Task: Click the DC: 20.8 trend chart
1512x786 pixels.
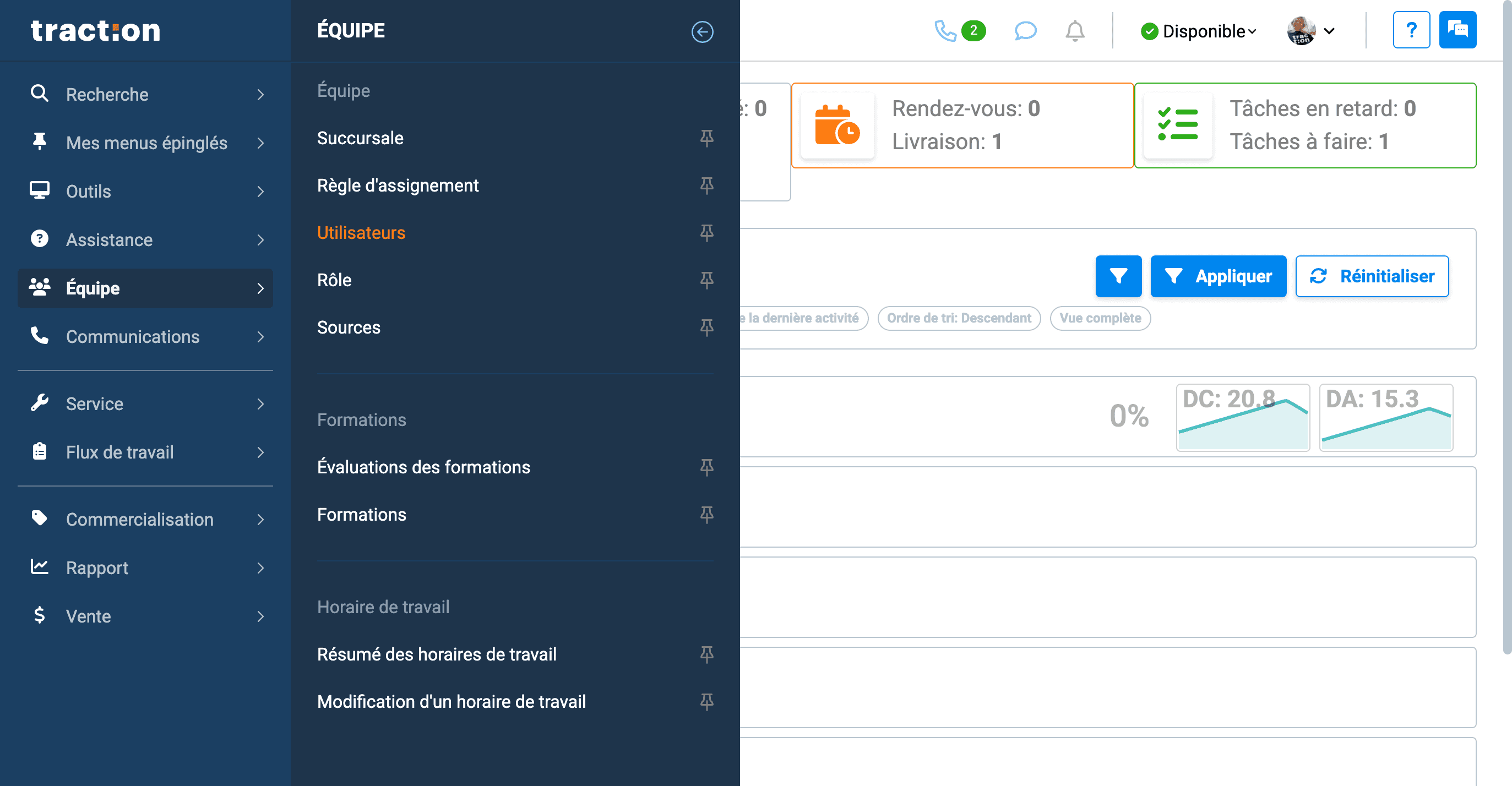Action: (x=1243, y=418)
